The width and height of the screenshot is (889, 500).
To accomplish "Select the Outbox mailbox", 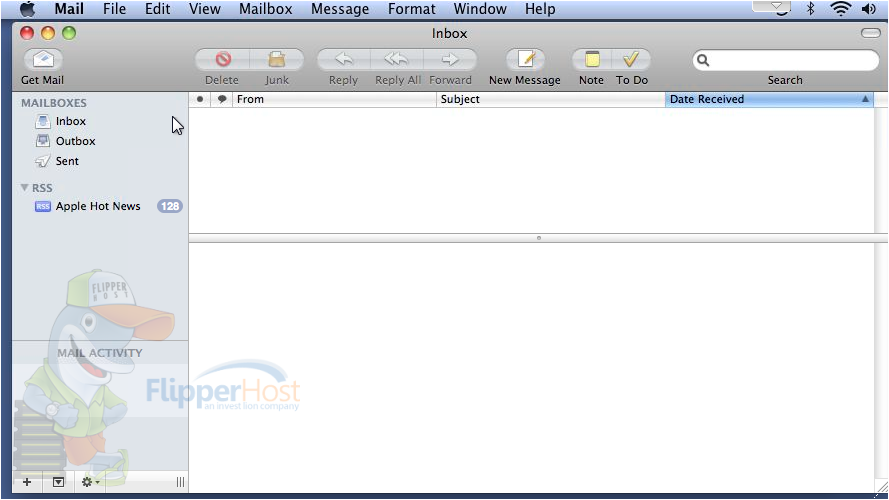I will pos(75,141).
